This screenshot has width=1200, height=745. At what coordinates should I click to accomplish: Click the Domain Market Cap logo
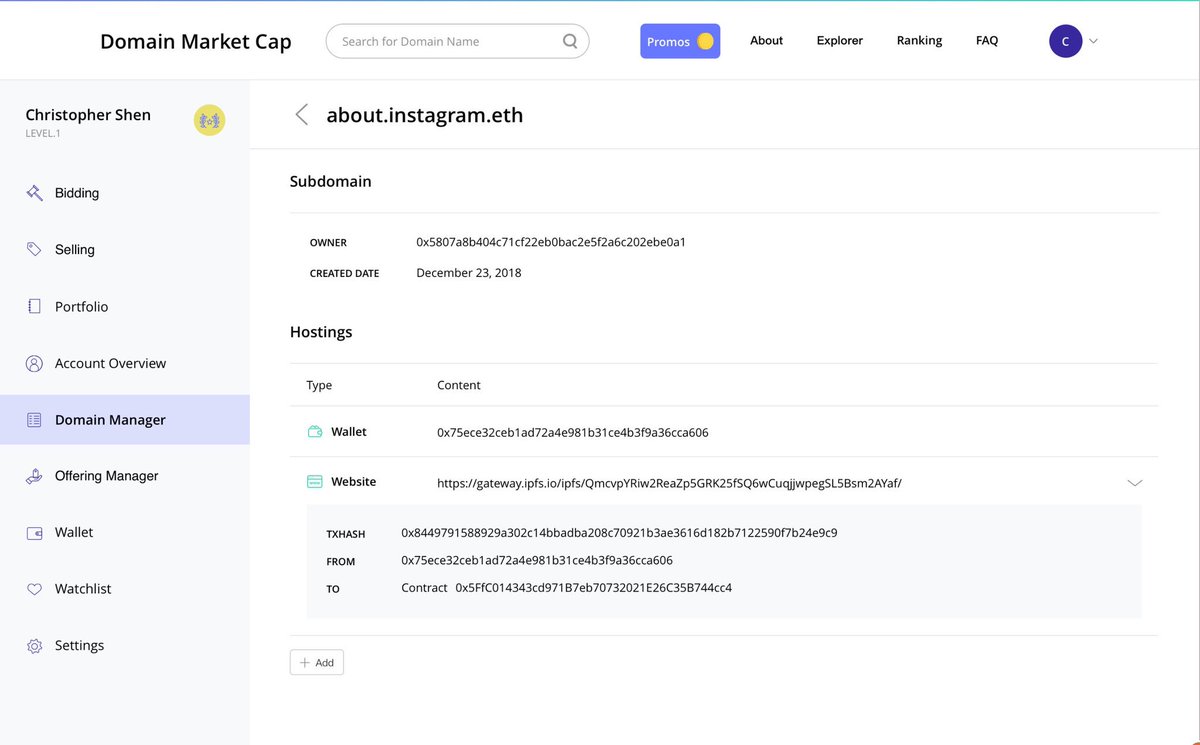196,41
